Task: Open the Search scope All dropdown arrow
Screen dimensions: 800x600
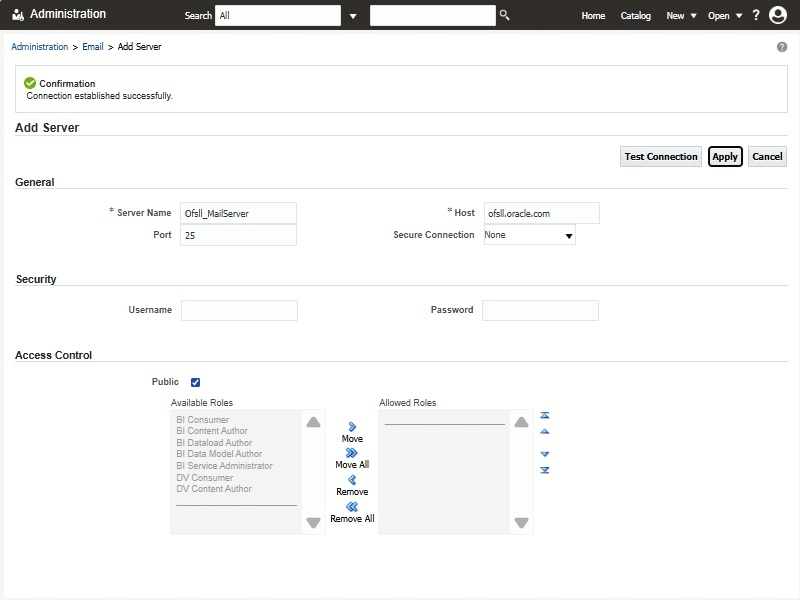Action: (x=353, y=16)
